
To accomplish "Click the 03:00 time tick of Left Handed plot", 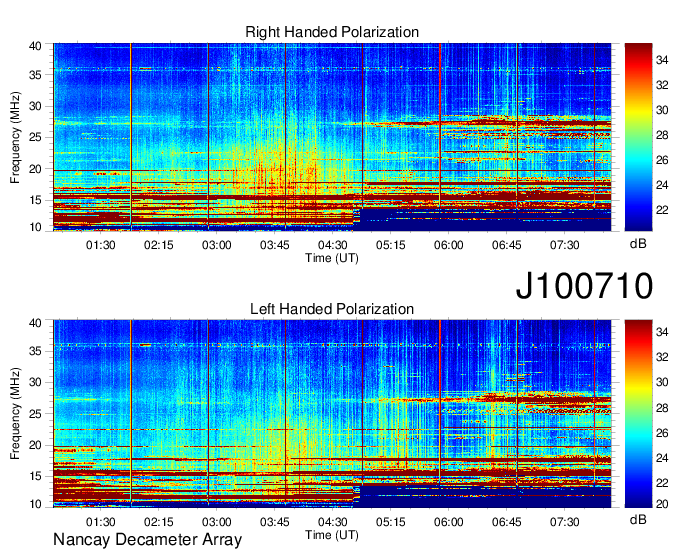I will tap(216, 522).
